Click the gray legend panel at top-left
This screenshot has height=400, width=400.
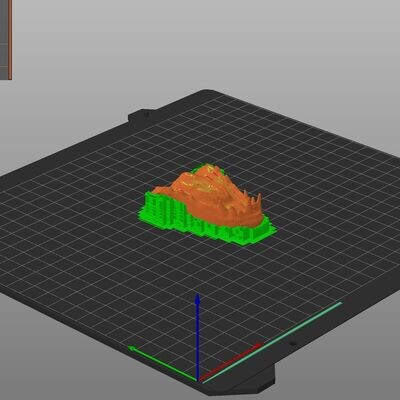click(x=4, y=39)
